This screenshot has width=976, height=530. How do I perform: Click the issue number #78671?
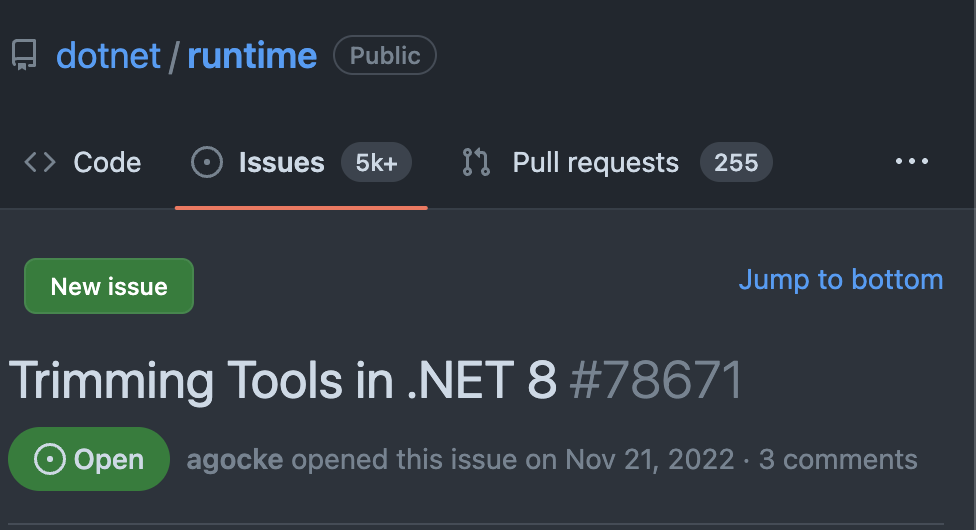pyautogui.click(x=655, y=381)
